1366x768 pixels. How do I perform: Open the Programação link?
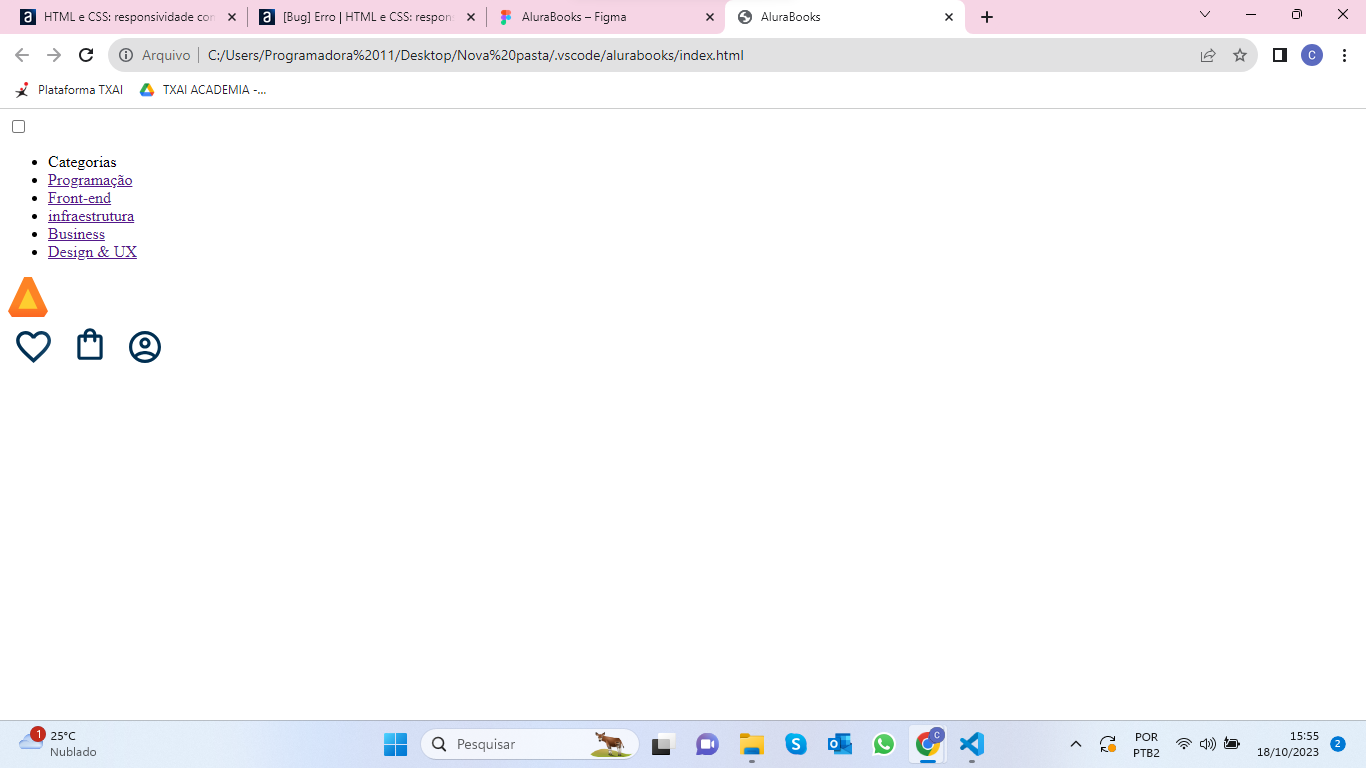coord(90,180)
